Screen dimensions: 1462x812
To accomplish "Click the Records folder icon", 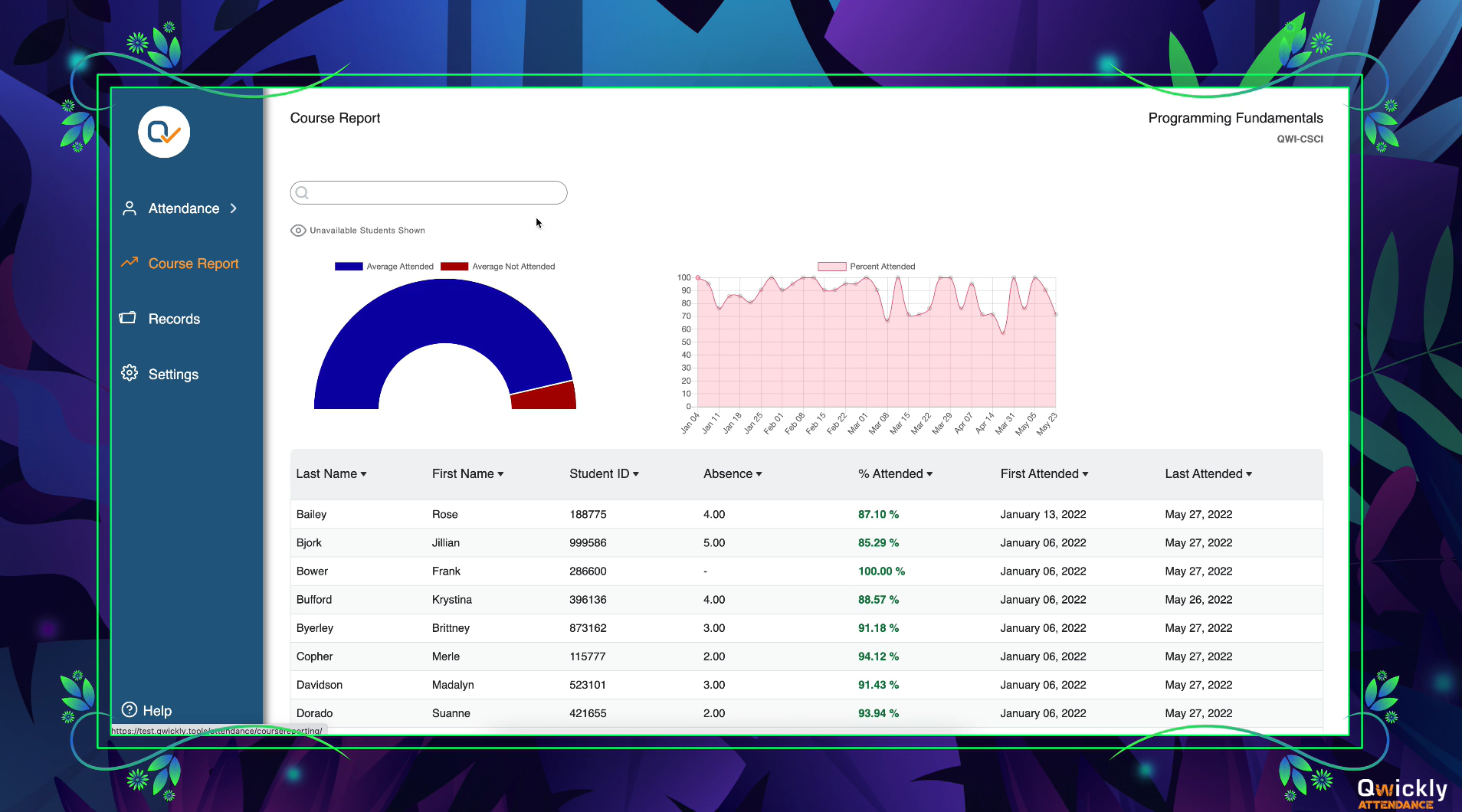I will click(128, 318).
